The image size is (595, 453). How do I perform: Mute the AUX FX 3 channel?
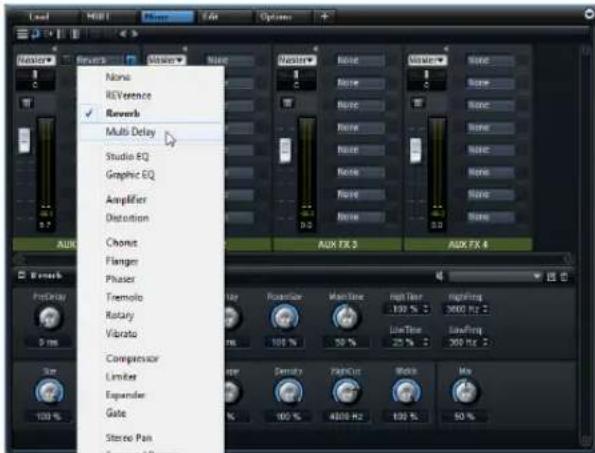coord(287,103)
